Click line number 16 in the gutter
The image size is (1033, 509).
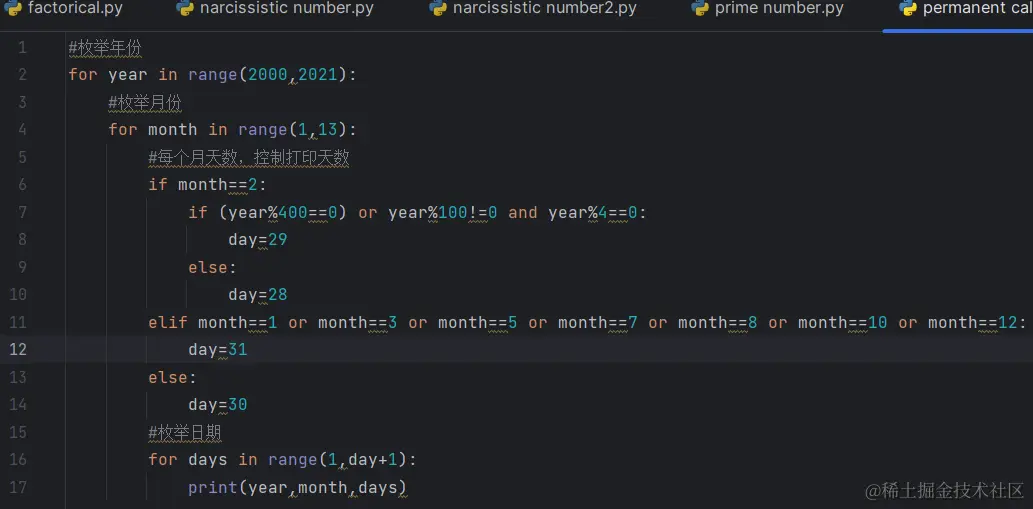[18, 459]
